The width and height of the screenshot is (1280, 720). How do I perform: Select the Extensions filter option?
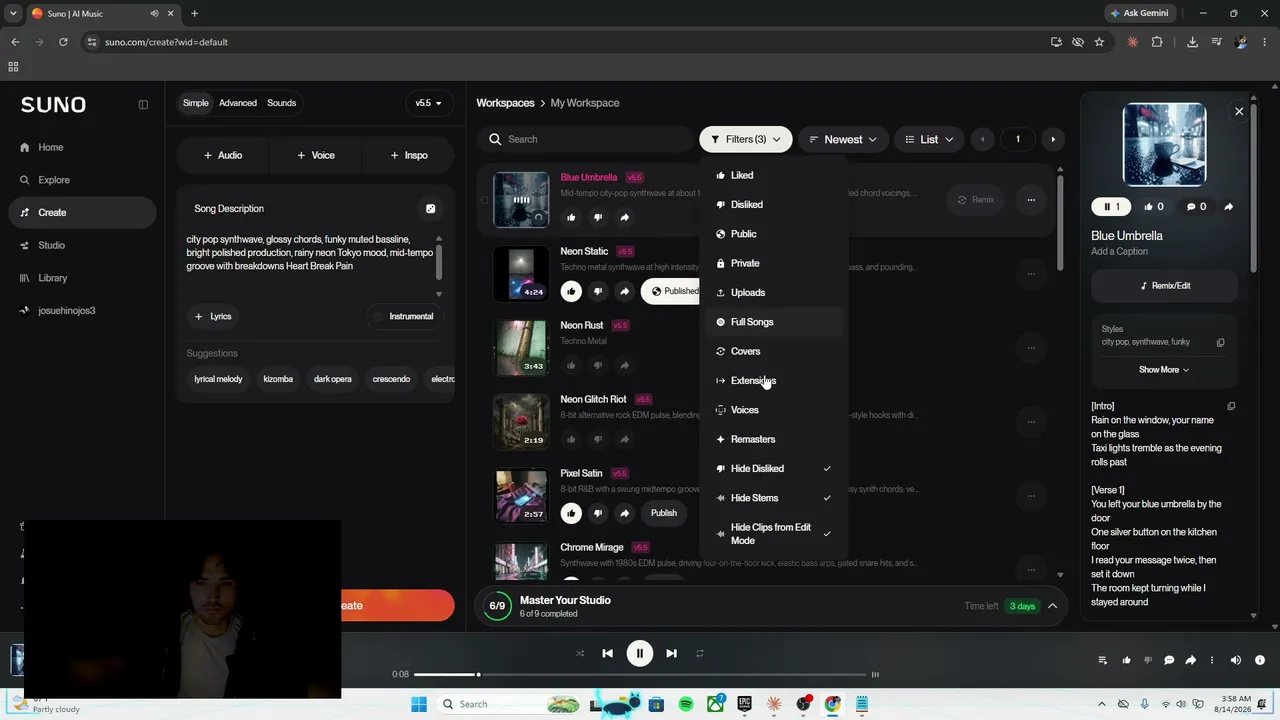click(x=774, y=381)
